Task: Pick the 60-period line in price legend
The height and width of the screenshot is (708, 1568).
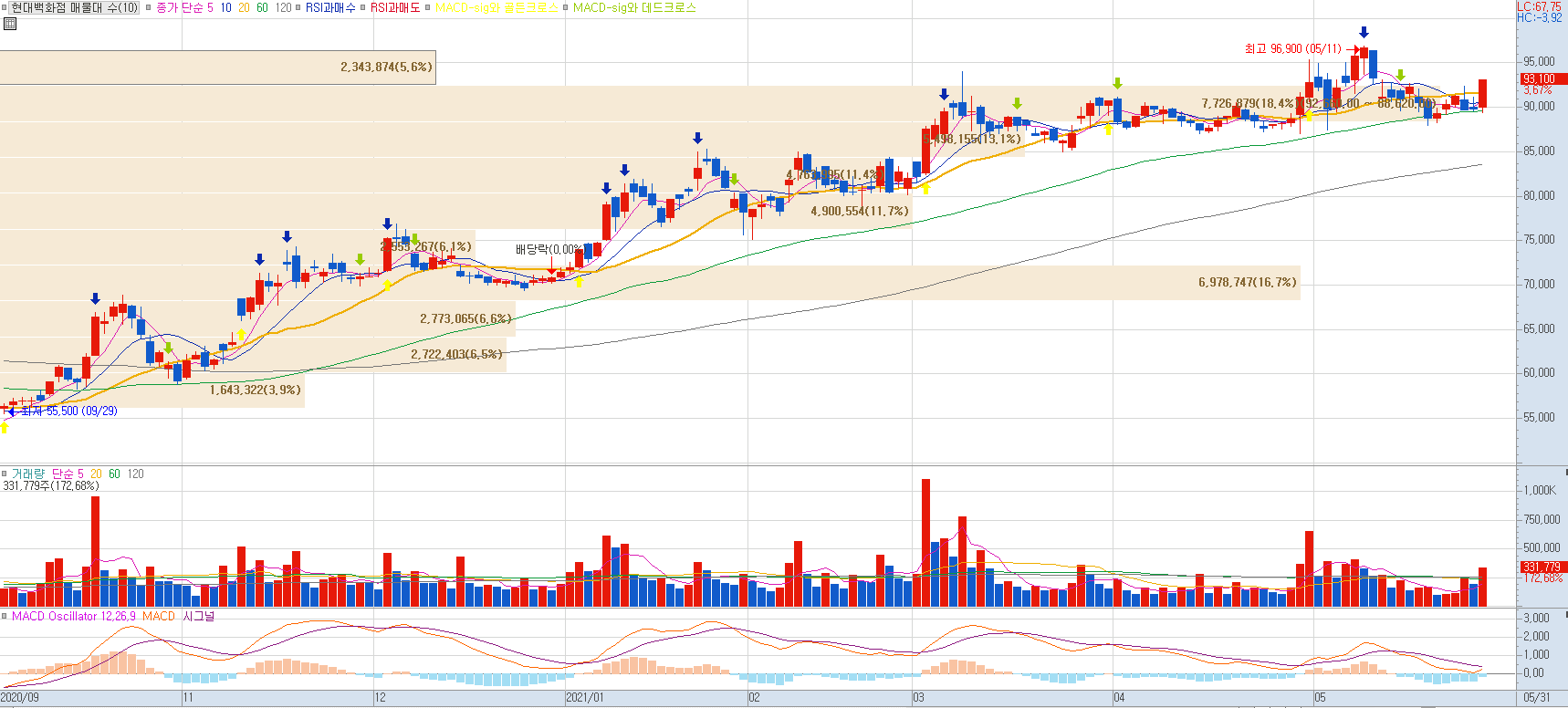Action: 262,7
